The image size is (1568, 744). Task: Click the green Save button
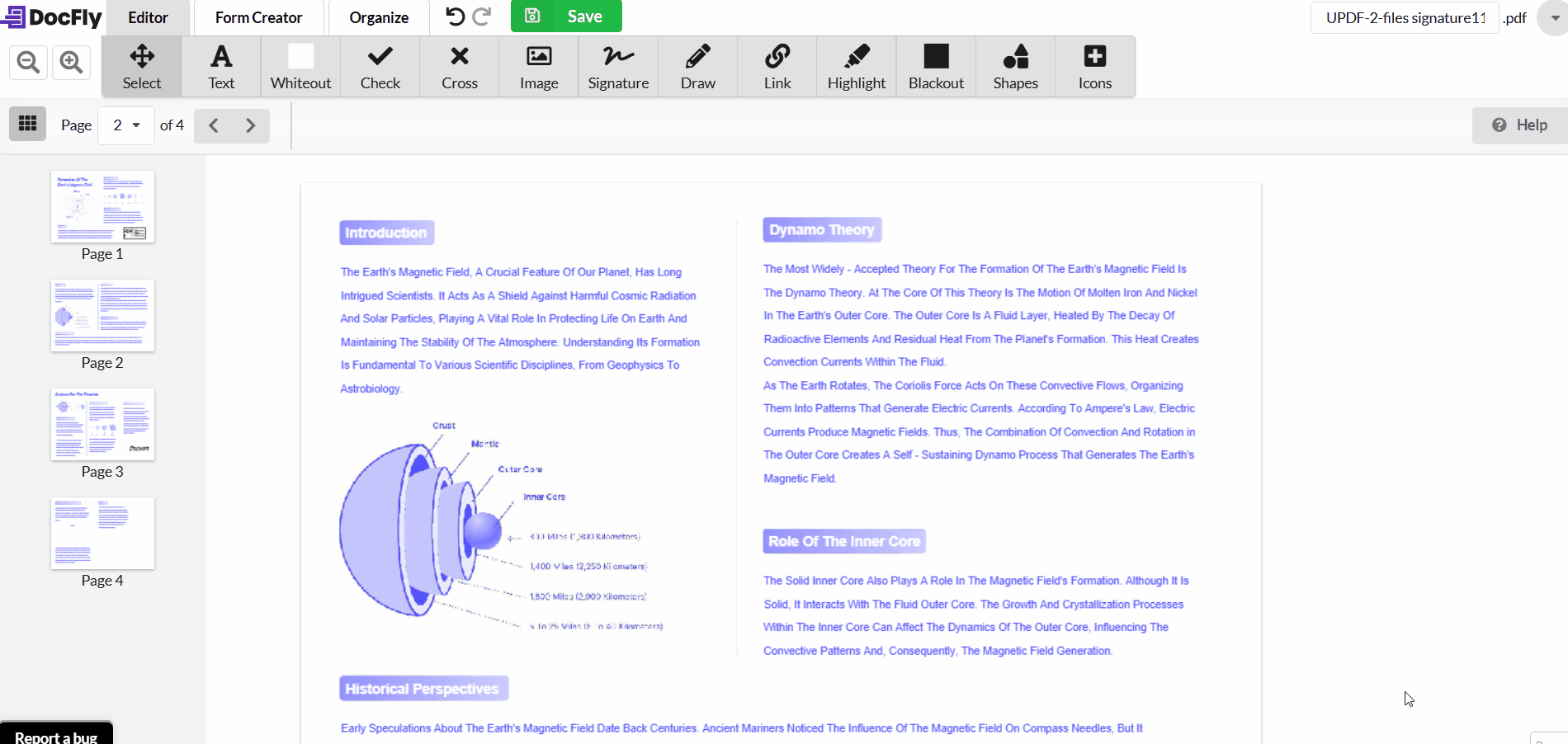click(566, 16)
